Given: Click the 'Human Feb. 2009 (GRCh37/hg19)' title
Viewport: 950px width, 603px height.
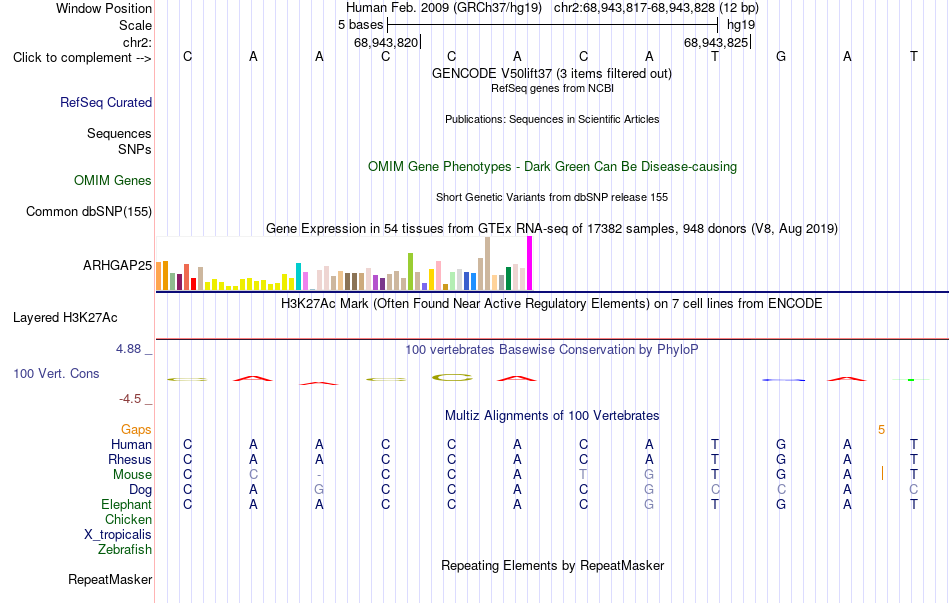Looking at the screenshot, I should (444, 8).
